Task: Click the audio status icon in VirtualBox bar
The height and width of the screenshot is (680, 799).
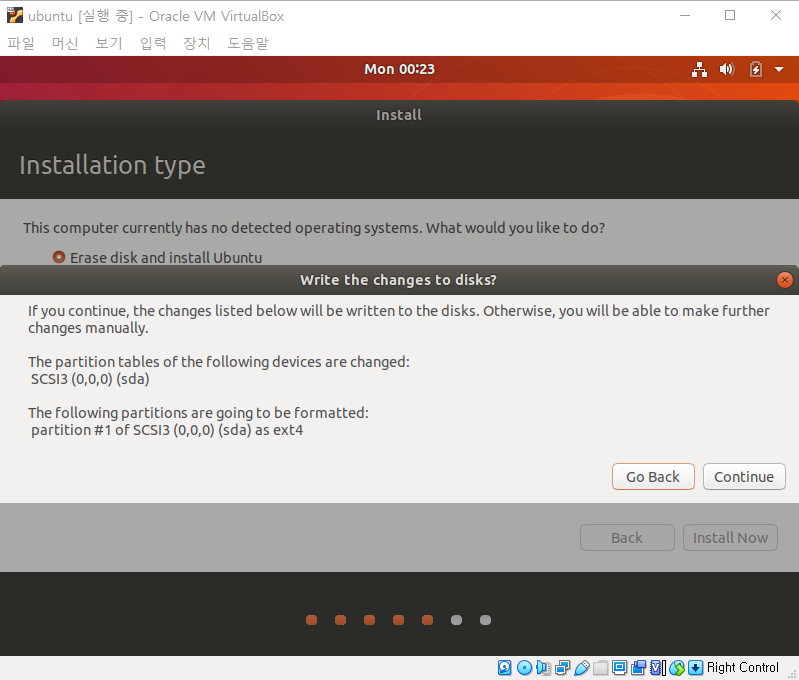Action: click(544, 667)
